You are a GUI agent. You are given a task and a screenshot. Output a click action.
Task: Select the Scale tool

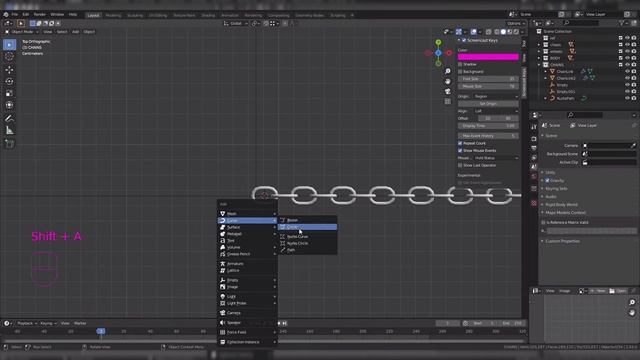point(9,93)
